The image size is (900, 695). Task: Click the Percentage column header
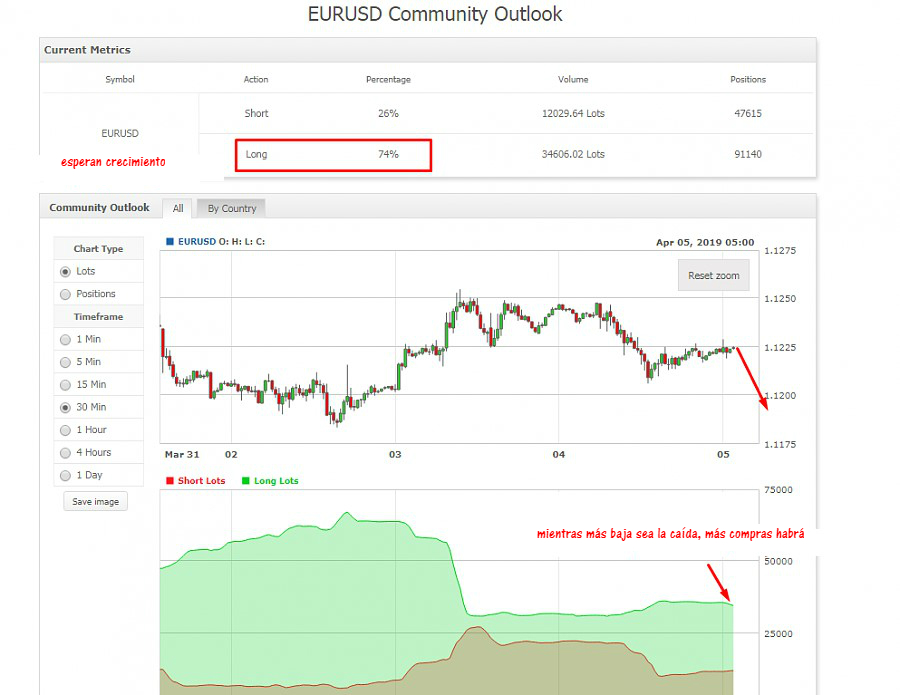388,79
